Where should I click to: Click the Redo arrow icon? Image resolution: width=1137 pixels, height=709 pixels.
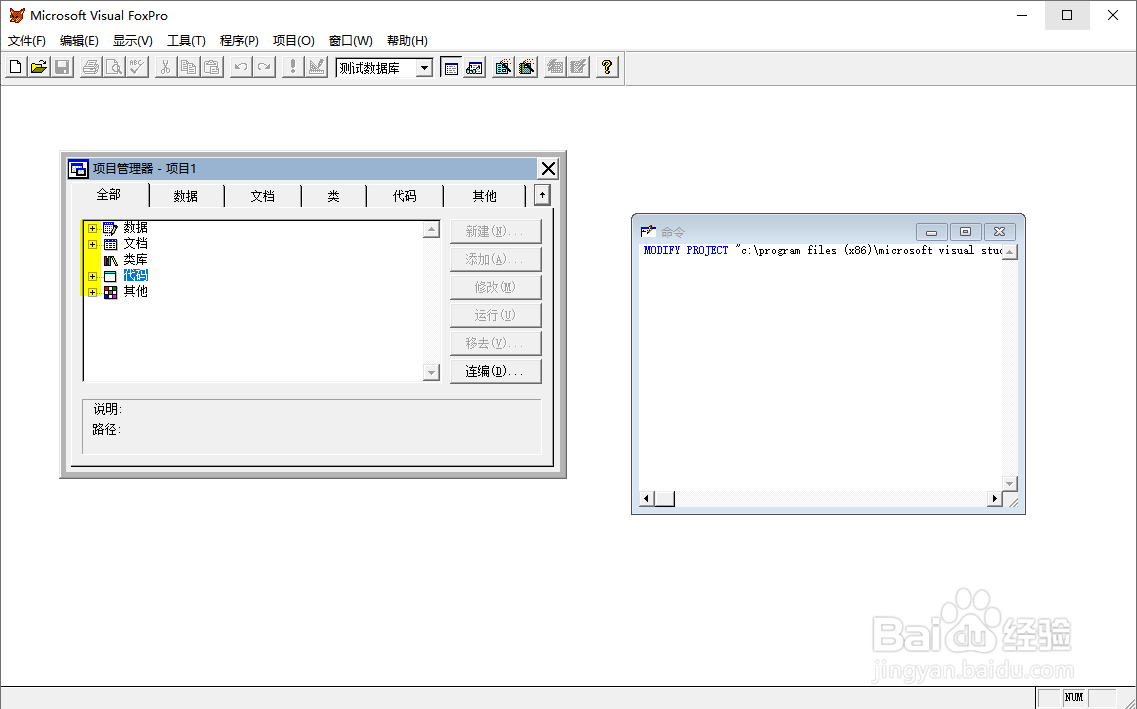point(265,67)
